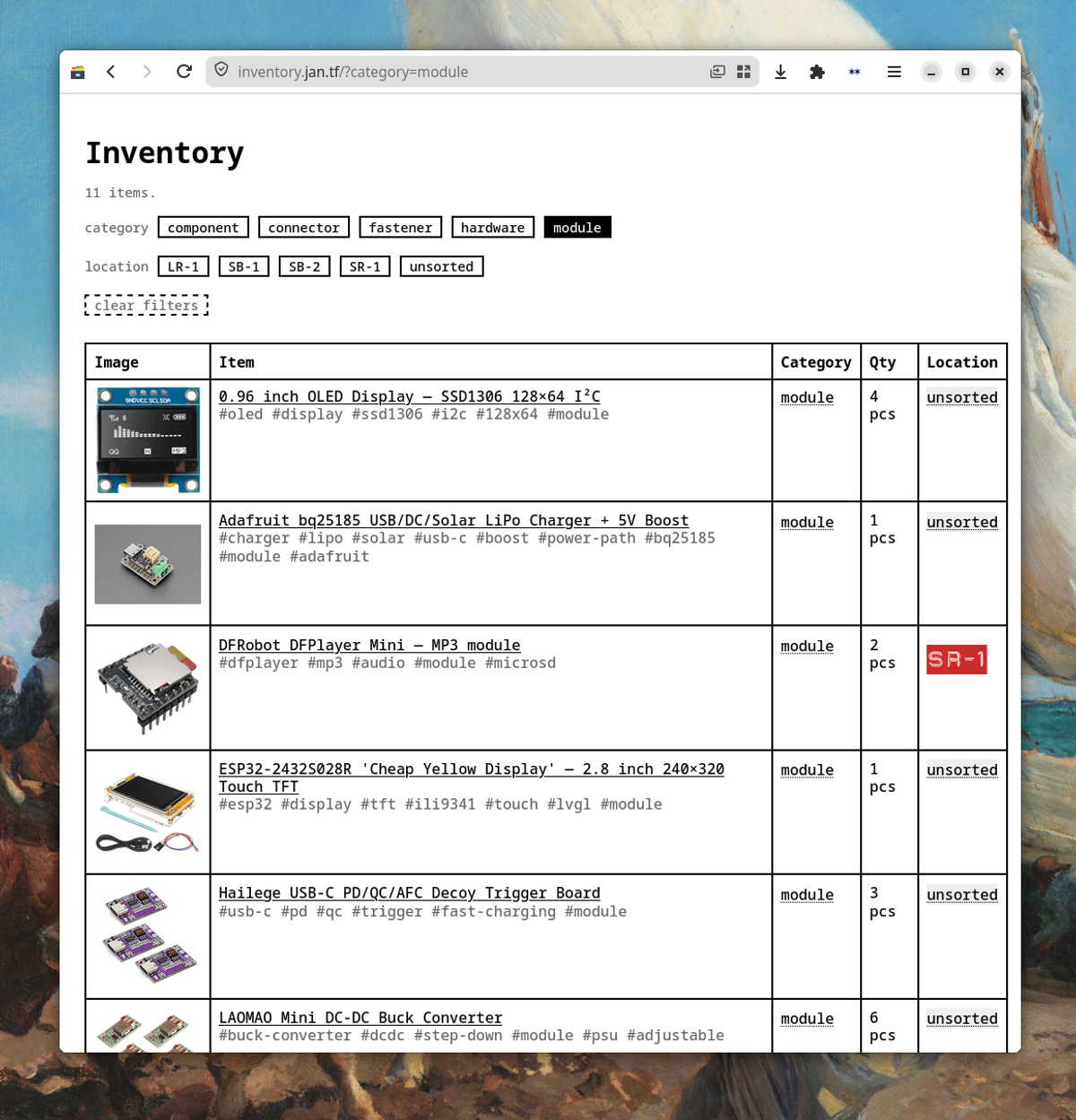Open the DFRobot DFPlayer Mini item
Screen dimensions: 1076x1120
click(x=369, y=645)
